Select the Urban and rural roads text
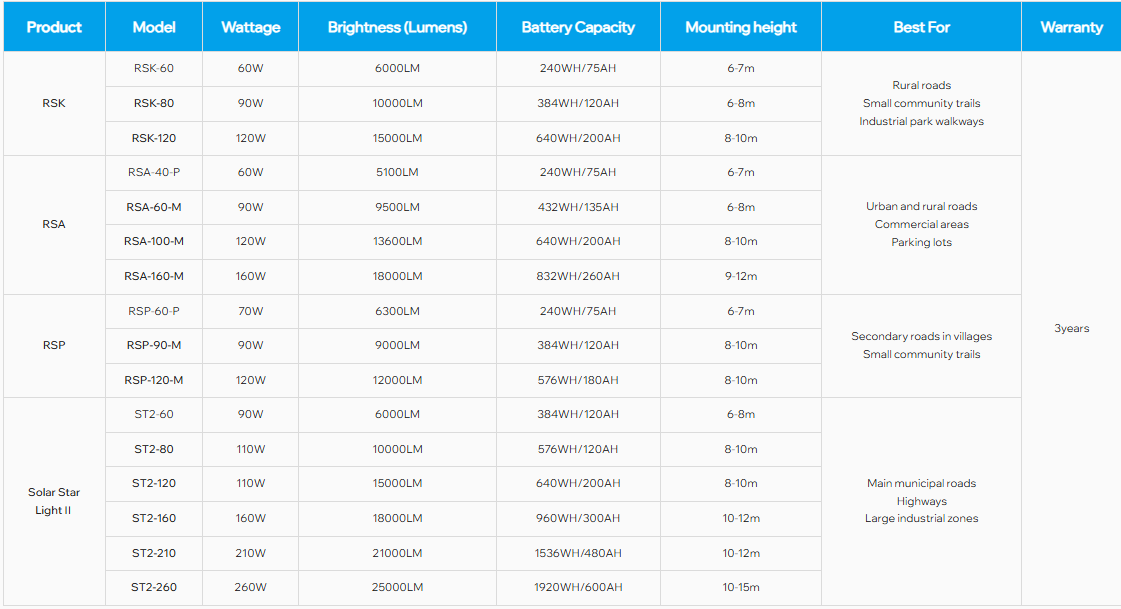Image resolution: width=1121 pixels, height=609 pixels. [922, 206]
